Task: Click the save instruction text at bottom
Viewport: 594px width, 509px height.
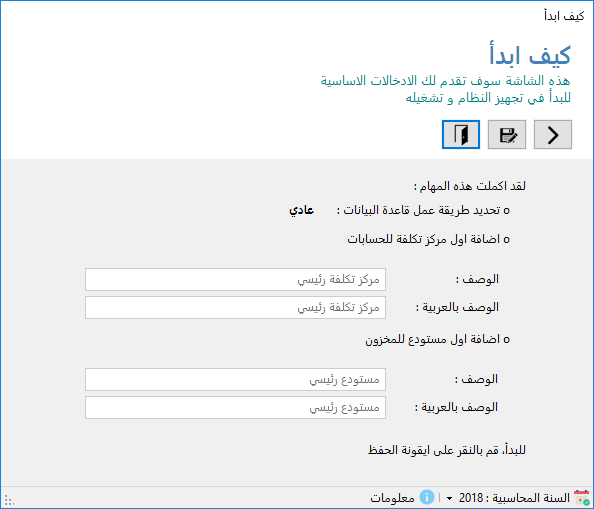Action: (x=447, y=450)
